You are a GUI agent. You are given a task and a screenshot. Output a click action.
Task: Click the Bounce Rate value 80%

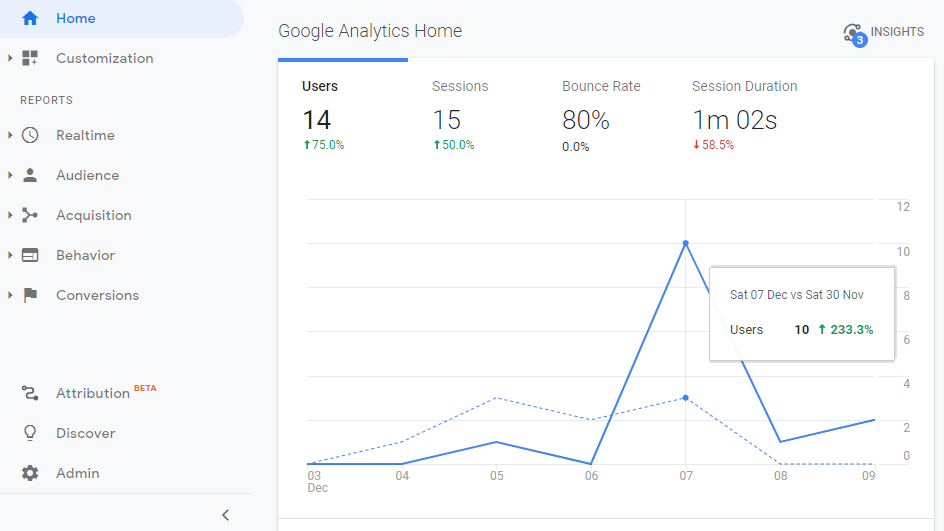[586, 120]
